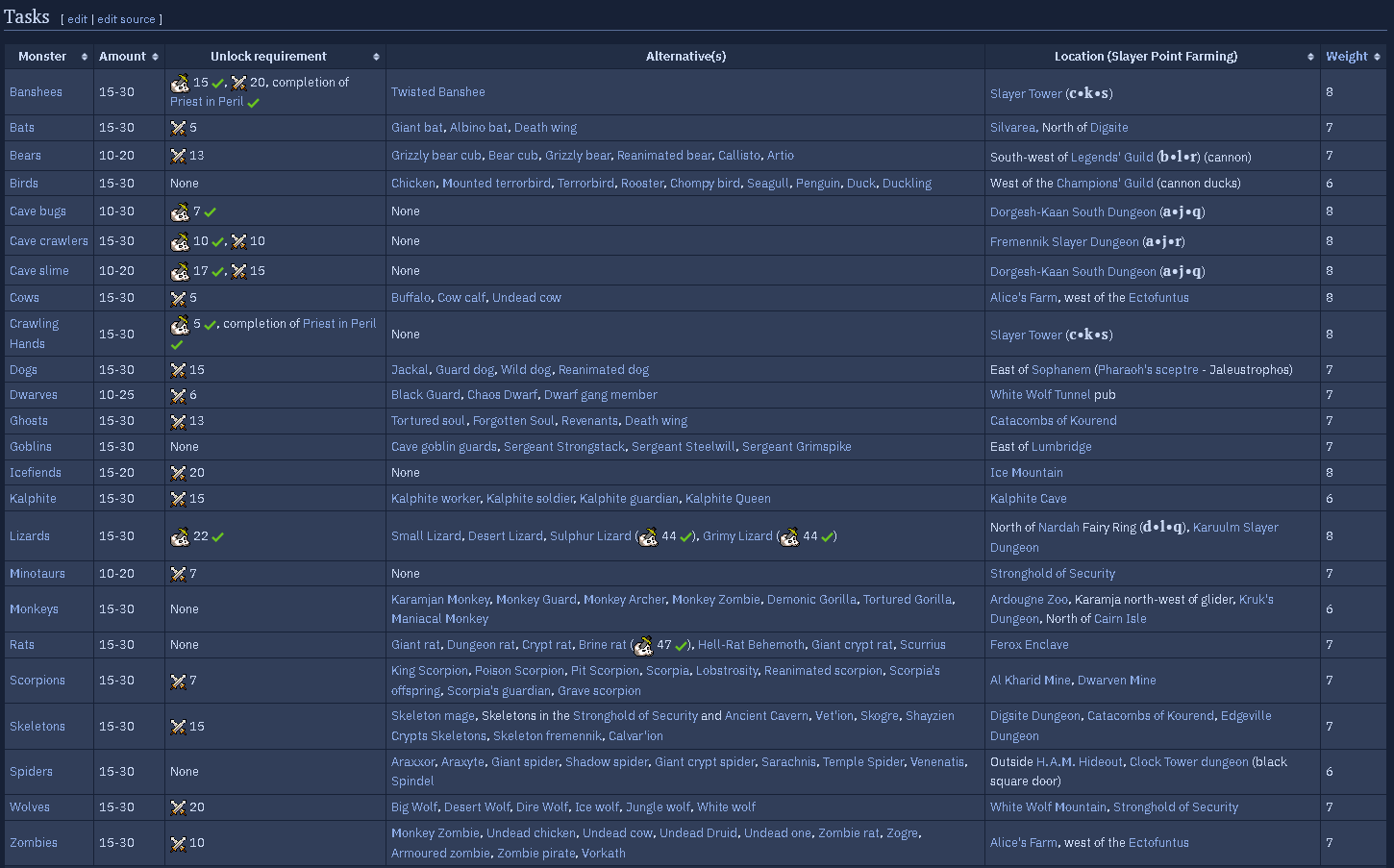Screen dimensions: 1394x868
Task: Follow the White Wolf Mountain link
Action: [x=1049, y=807]
